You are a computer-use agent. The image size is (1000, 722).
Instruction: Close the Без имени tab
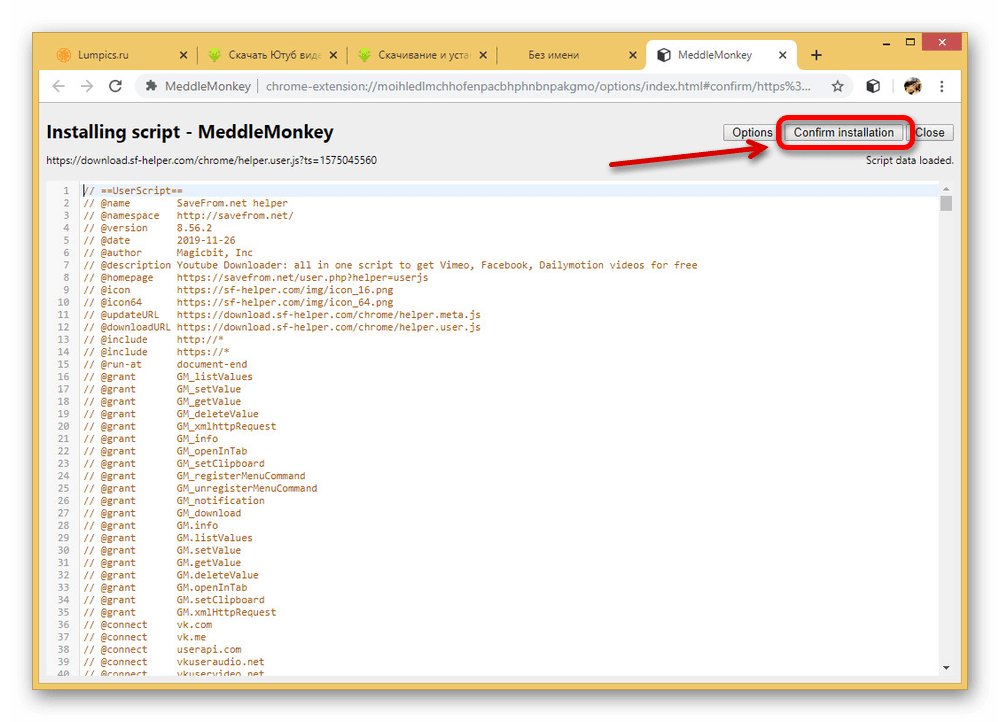tap(633, 55)
